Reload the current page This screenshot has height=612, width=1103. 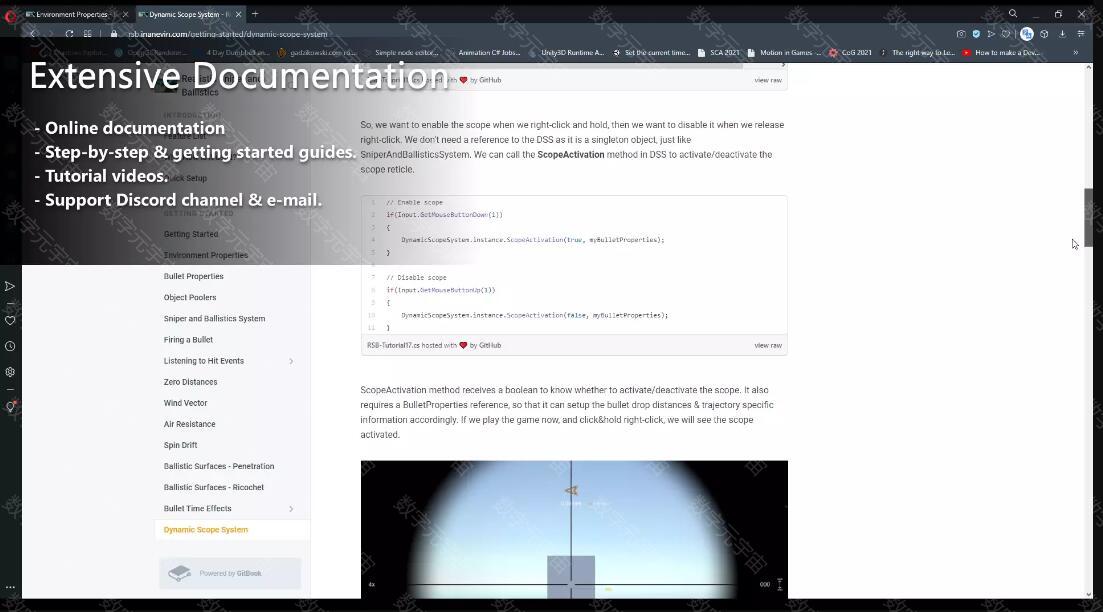69,34
